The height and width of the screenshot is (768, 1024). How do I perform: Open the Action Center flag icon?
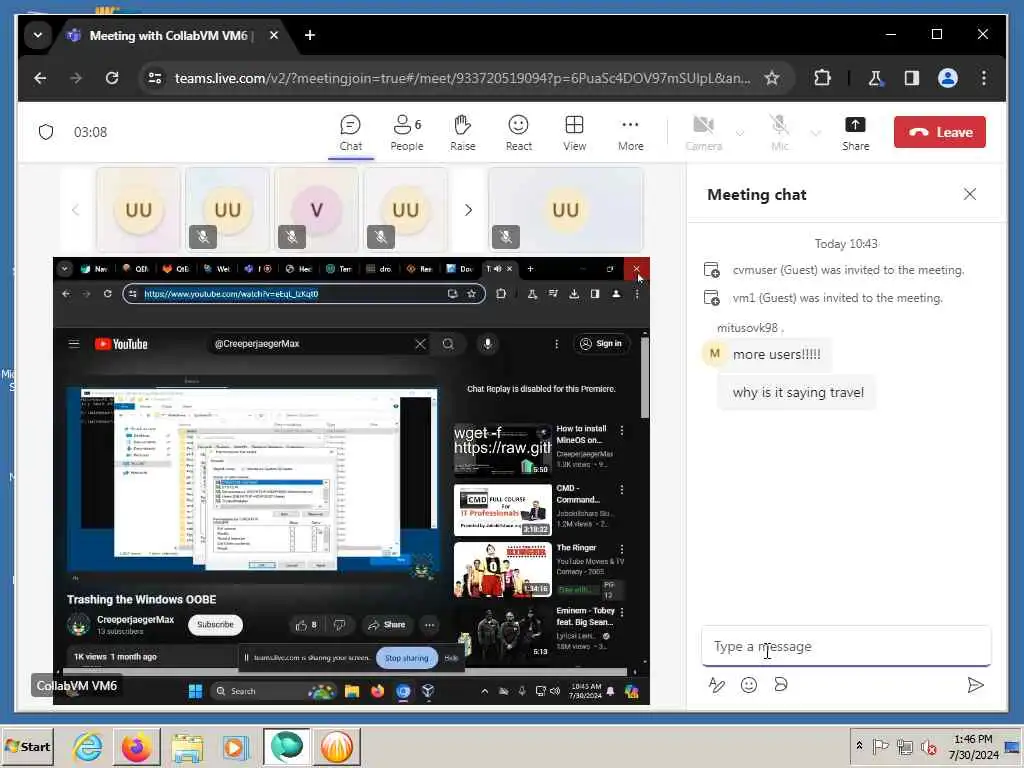pos(880,746)
